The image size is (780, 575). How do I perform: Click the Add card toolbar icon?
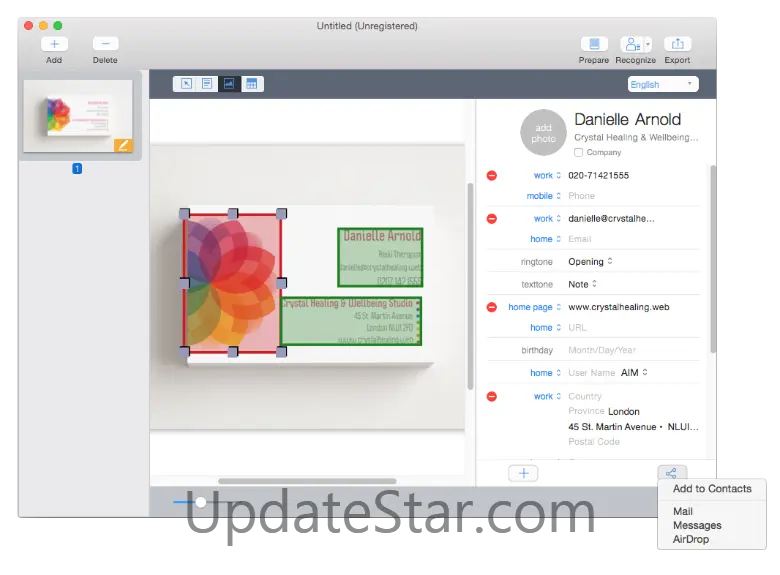tap(54, 44)
